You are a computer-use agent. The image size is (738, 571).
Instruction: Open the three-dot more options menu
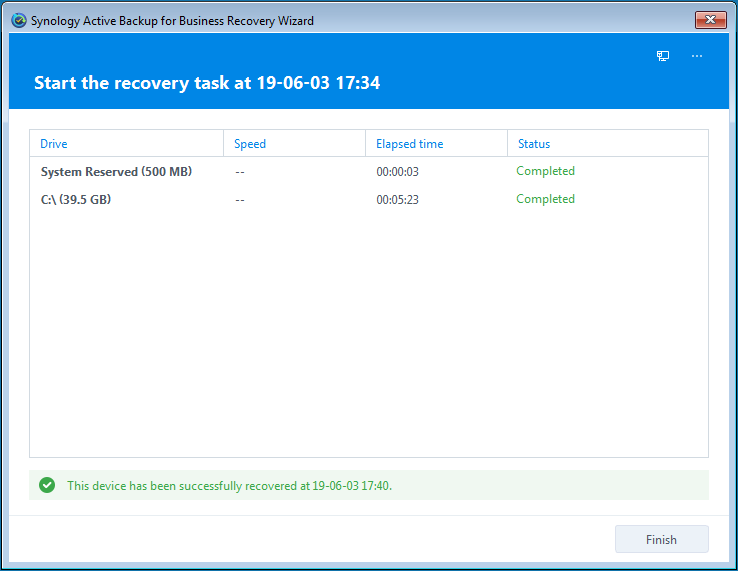[697, 56]
